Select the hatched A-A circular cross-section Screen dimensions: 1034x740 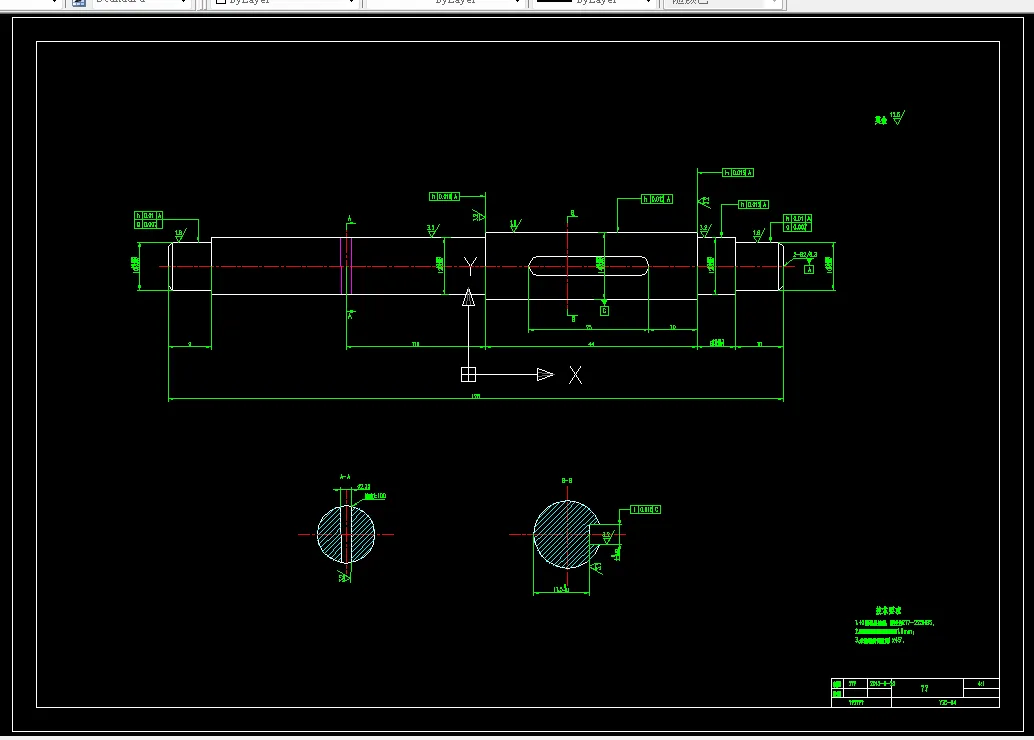coord(346,534)
